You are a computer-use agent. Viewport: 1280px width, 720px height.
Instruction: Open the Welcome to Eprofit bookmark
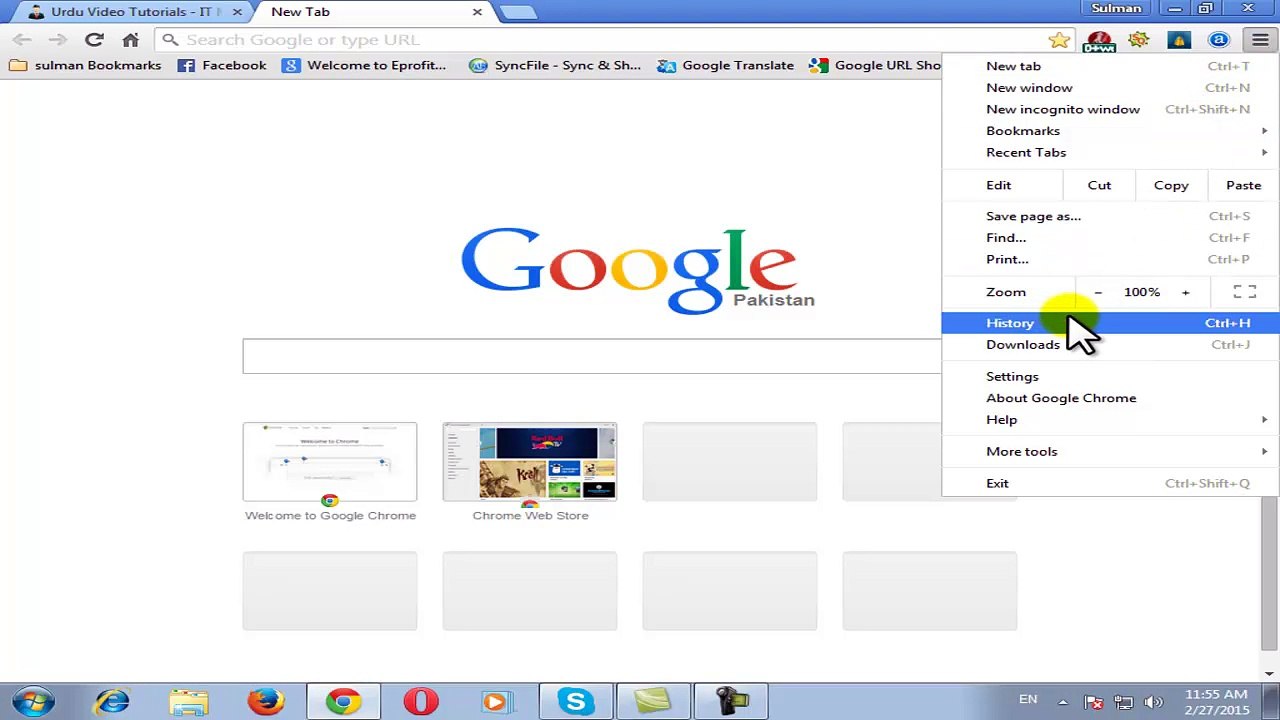(364, 65)
